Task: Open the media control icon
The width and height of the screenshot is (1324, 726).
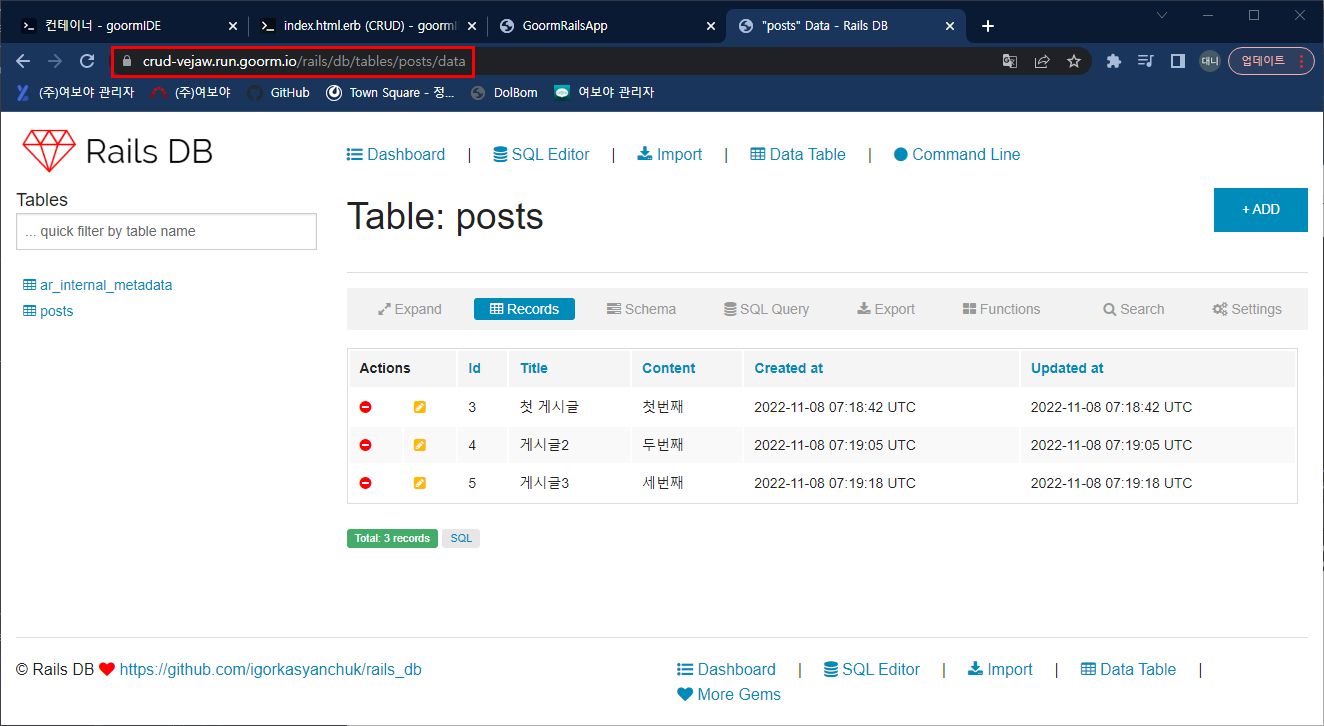Action: pyautogui.click(x=1146, y=61)
